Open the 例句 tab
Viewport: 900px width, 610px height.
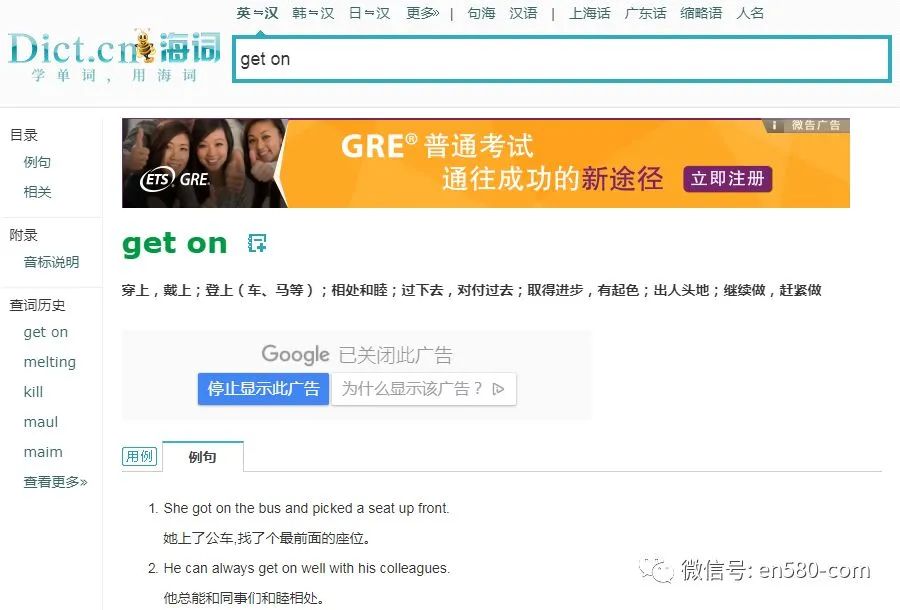point(203,457)
